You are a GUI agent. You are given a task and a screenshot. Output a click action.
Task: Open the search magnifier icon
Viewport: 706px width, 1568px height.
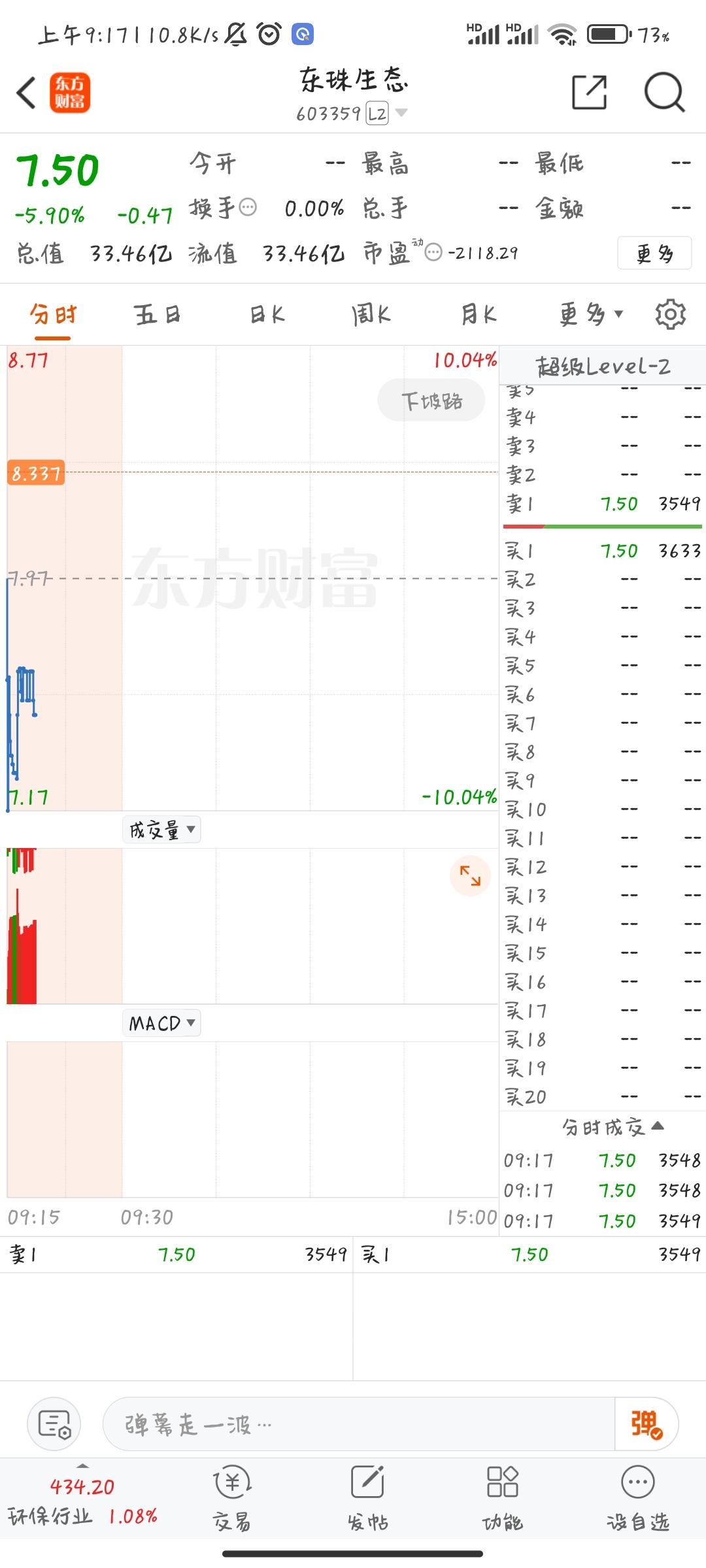point(664,92)
